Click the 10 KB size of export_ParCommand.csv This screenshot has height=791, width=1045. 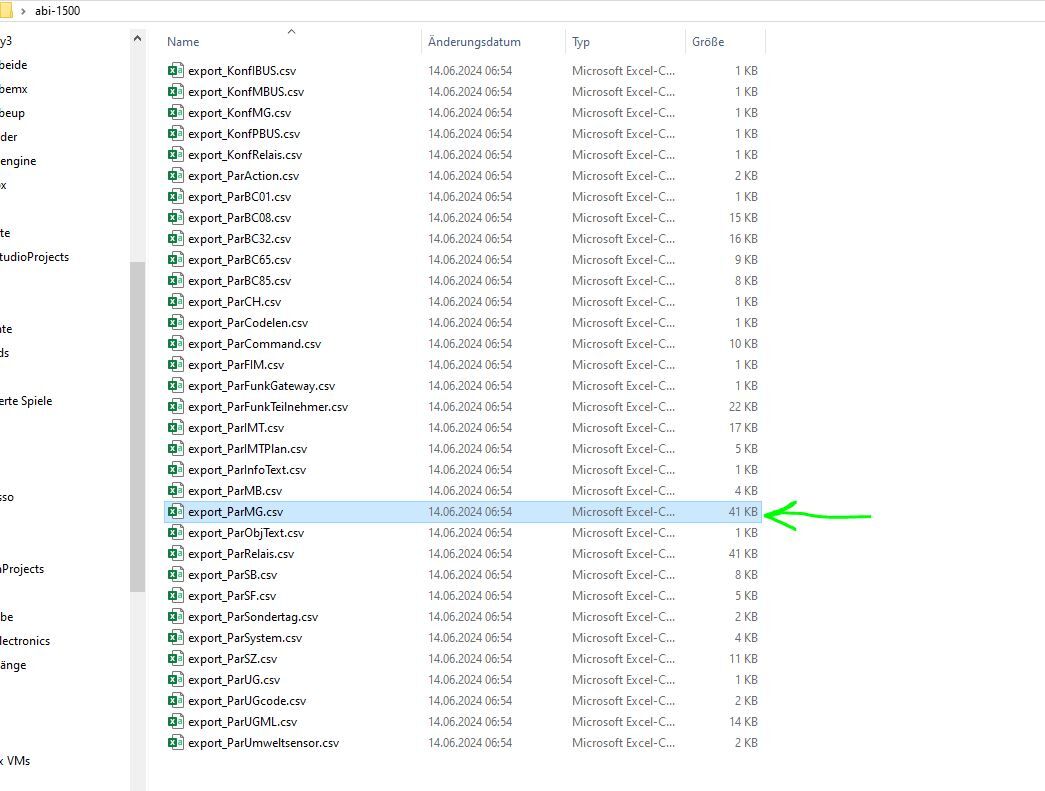coord(743,343)
